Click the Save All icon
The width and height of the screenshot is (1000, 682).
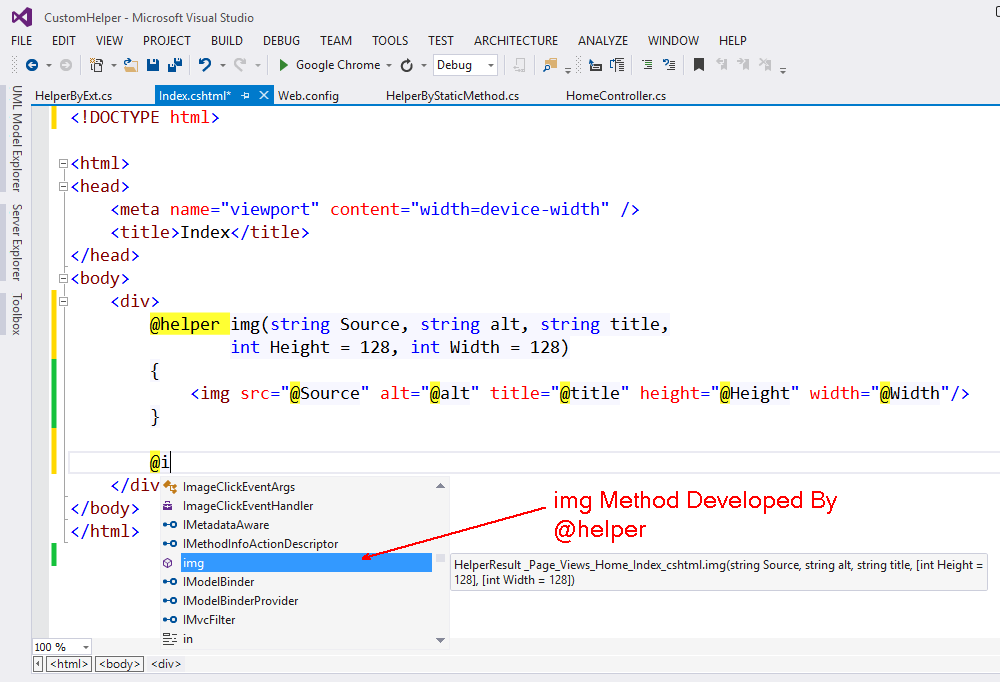coord(175,65)
